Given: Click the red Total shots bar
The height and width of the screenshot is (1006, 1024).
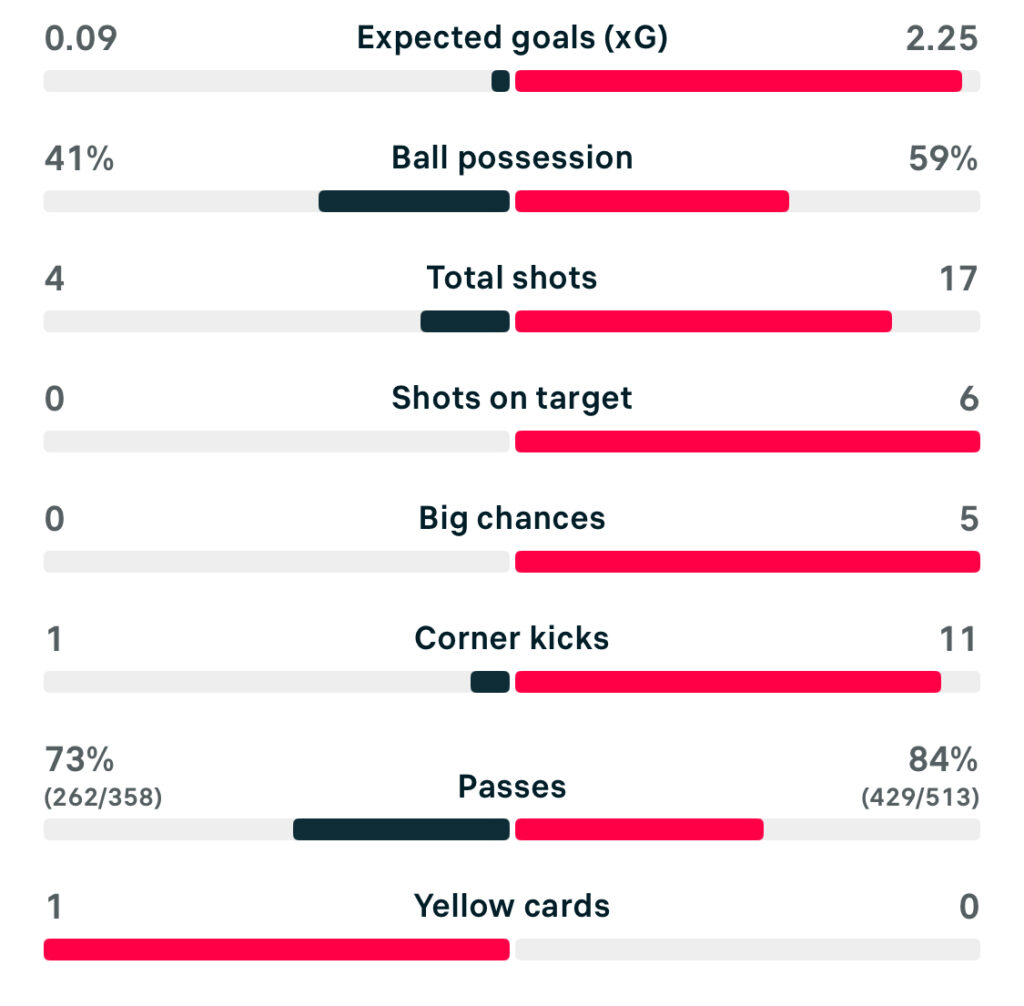Looking at the screenshot, I should click(703, 321).
